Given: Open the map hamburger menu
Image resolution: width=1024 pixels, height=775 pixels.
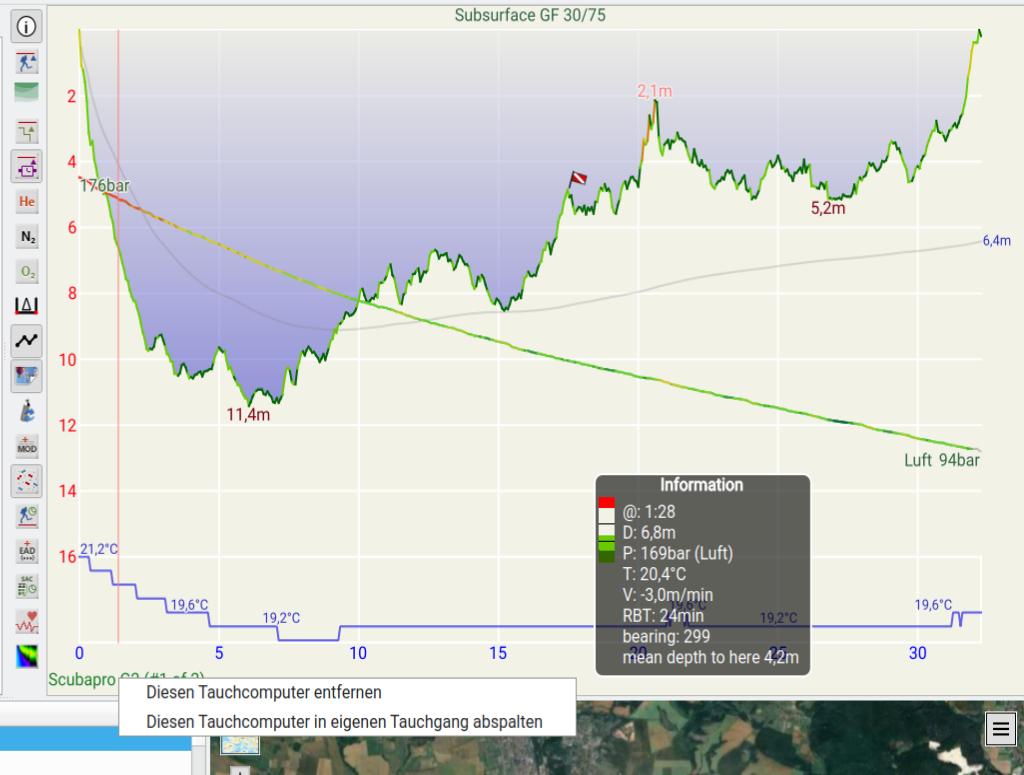Looking at the screenshot, I should 999,729.
